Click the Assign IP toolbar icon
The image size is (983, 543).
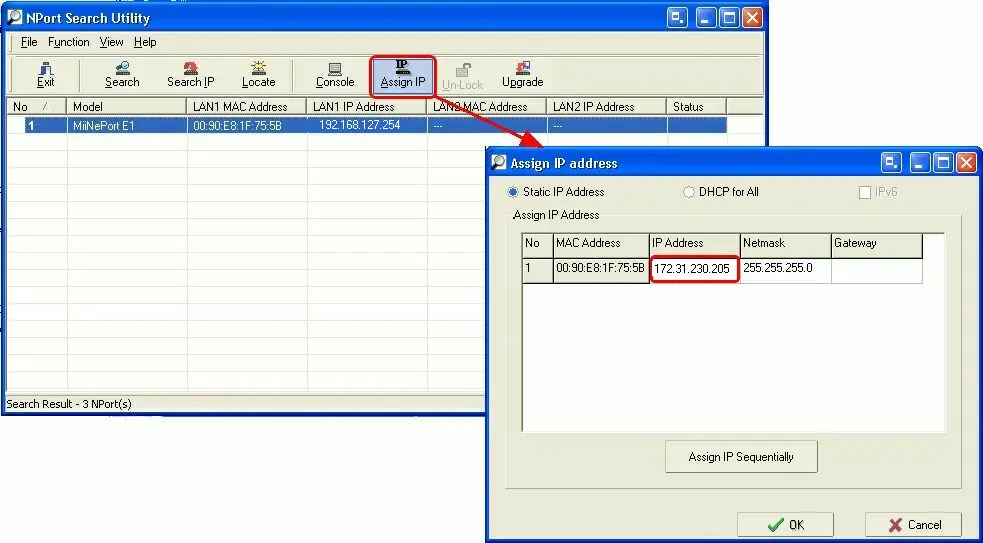point(402,75)
